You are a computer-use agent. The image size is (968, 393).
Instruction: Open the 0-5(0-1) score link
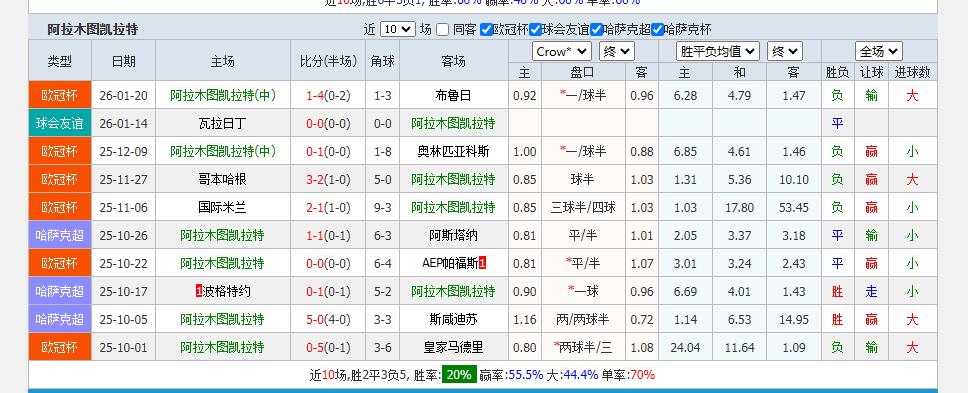pos(328,347)
